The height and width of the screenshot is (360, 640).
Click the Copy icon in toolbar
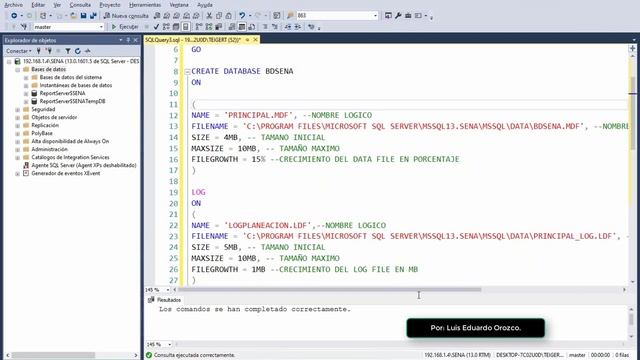[219, 16]
